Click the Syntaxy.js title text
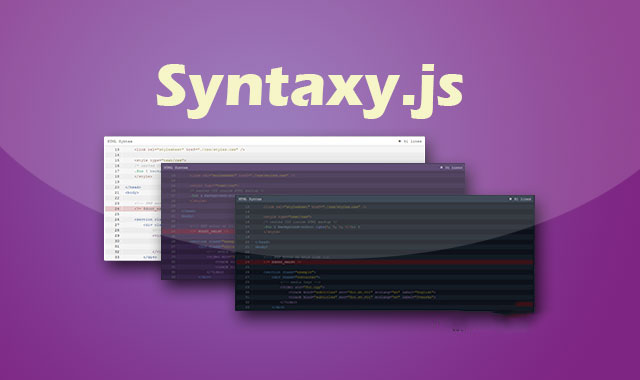Image resolution: width=640 pixels, height=380 pixels. pyautogui.click(x=309, y=91)
